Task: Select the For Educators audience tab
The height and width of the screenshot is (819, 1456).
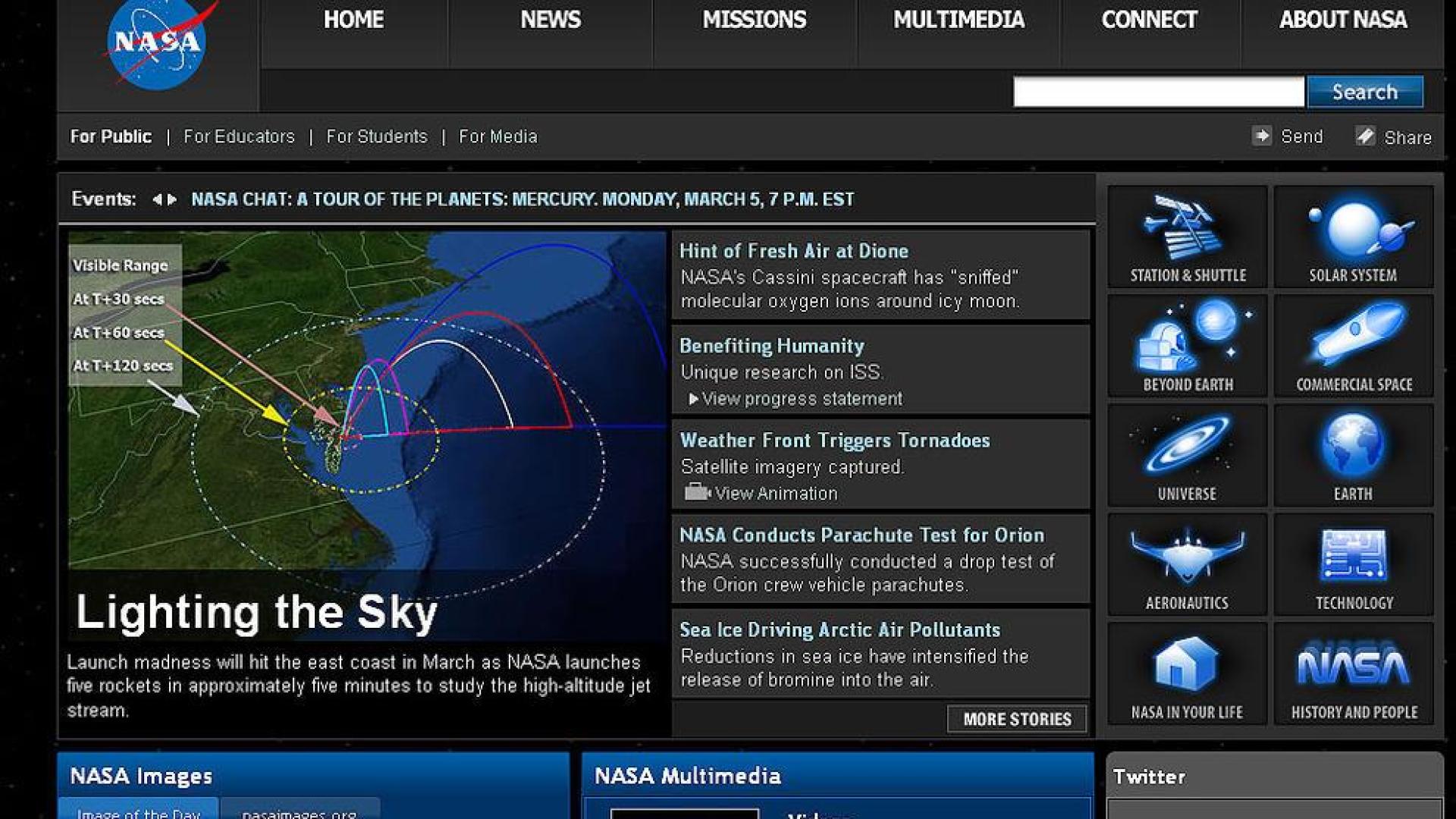Action: [x=239, y=136]
